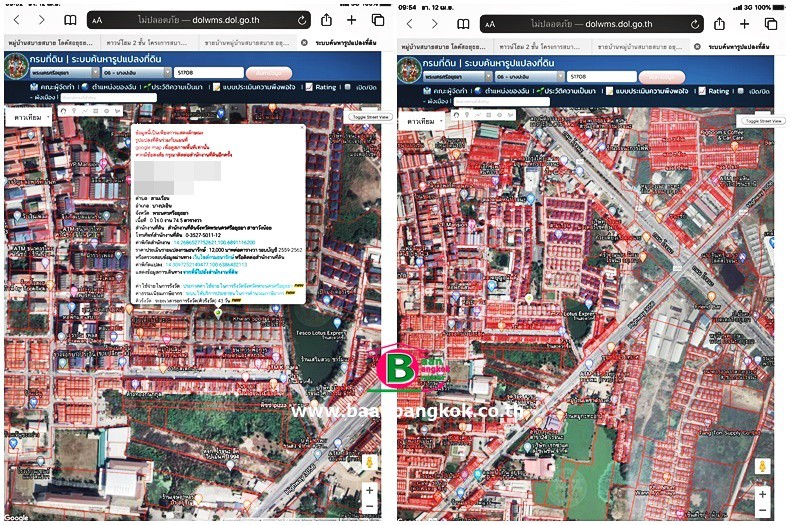Screen dimensions: 790x525
Task: Close the active tab in right screenshot
Action: click(x=697, y=46)
